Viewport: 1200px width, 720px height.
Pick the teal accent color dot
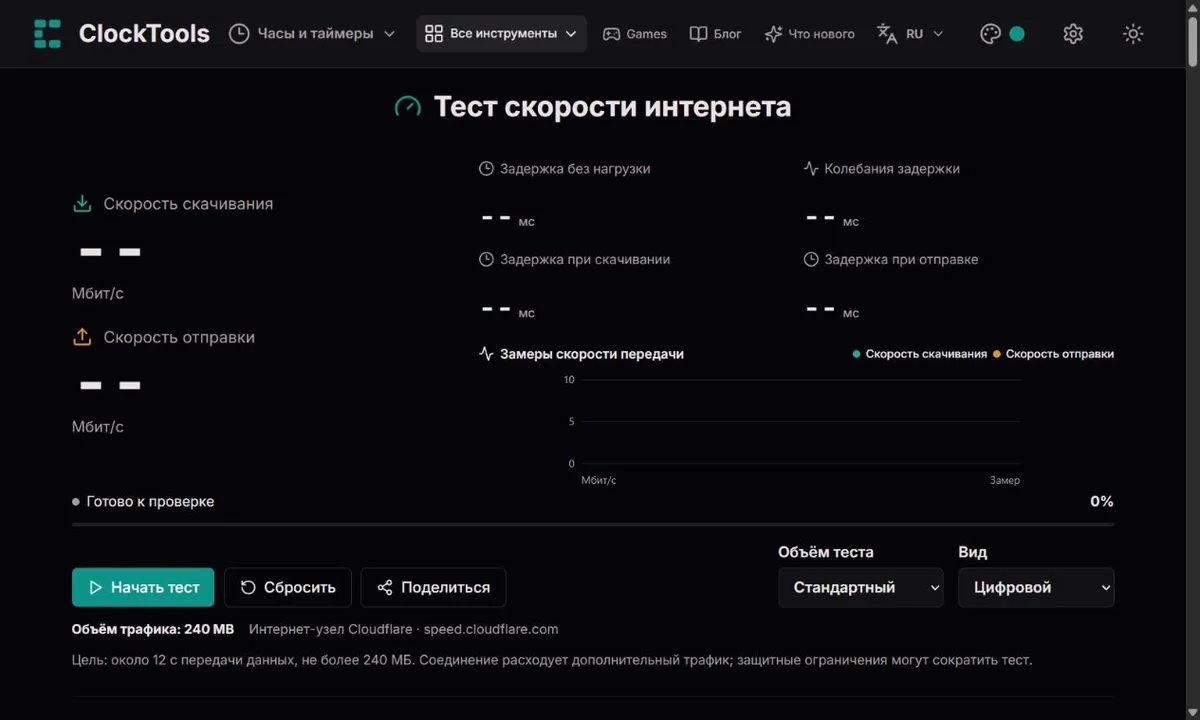point(1017,34)
